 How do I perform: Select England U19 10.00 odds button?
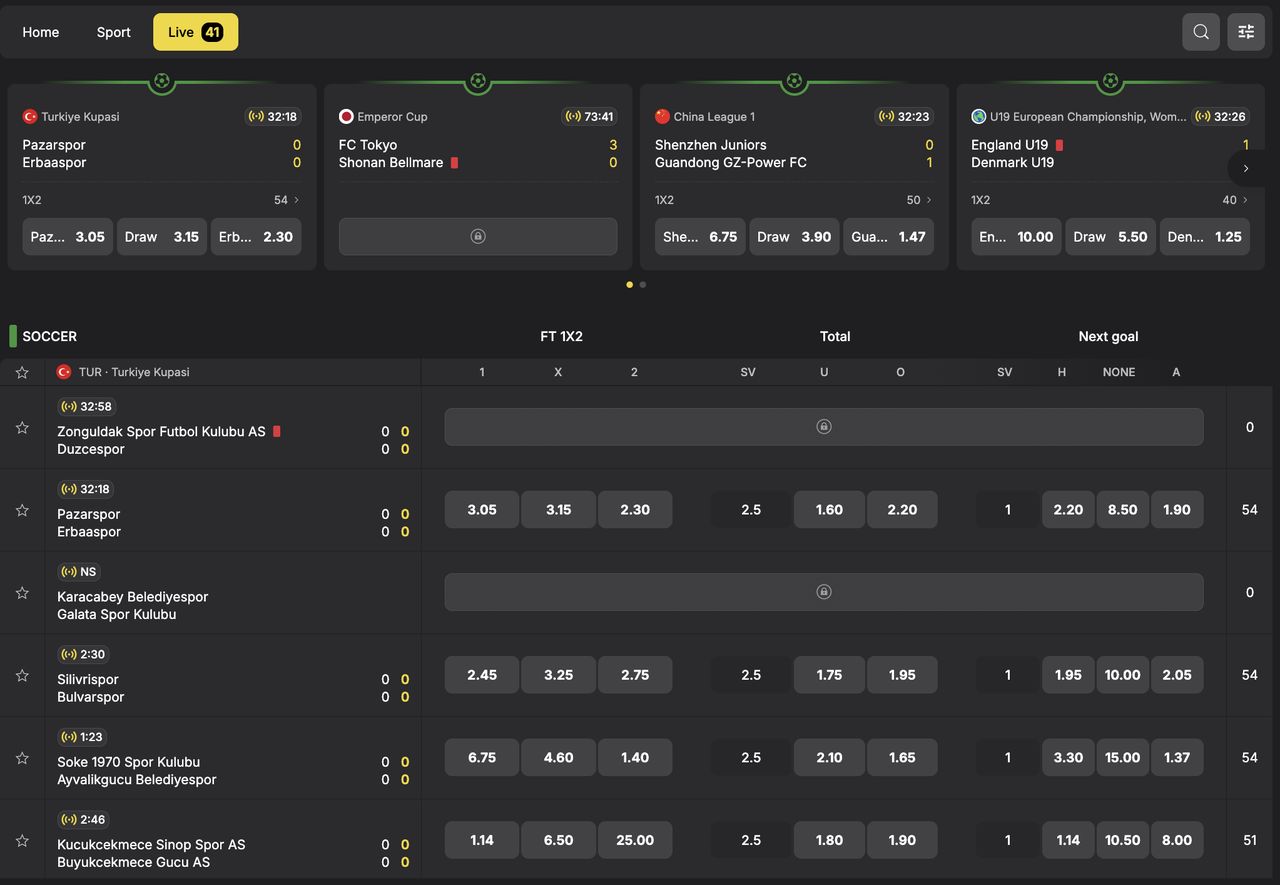1016,237
